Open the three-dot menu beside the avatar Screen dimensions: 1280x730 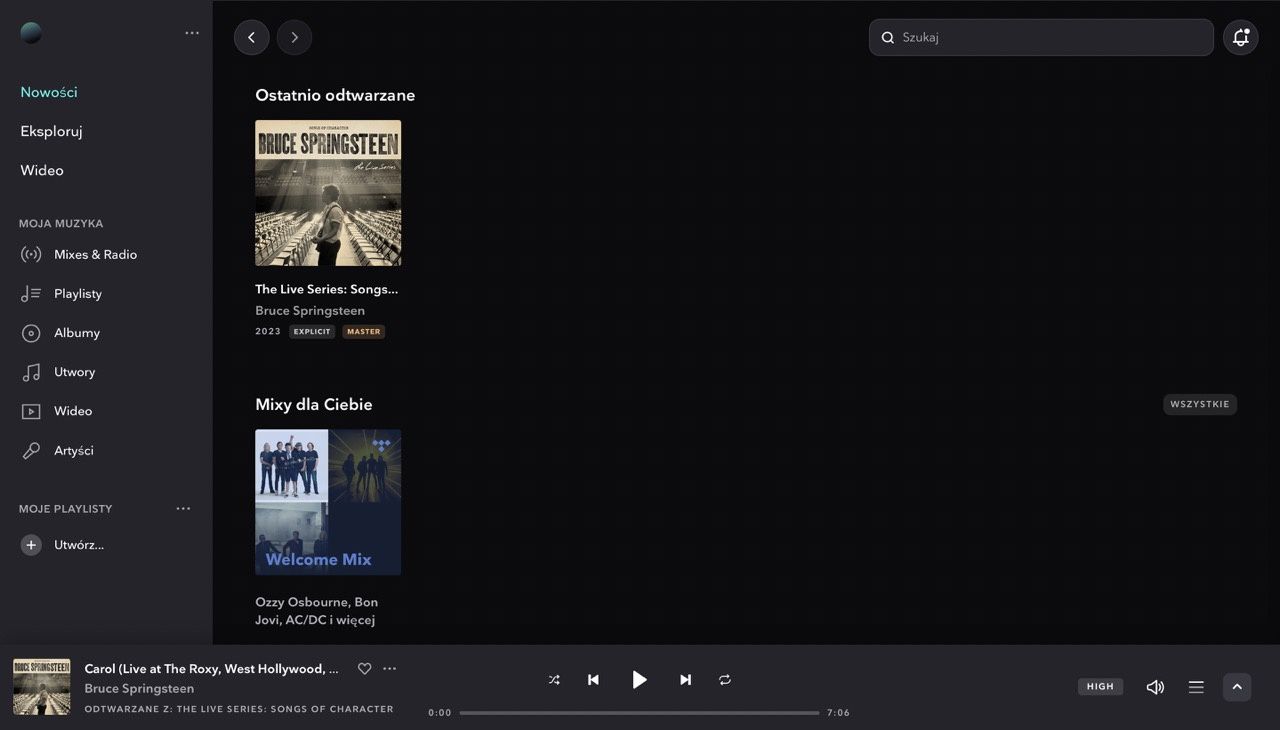coord(192,33)
